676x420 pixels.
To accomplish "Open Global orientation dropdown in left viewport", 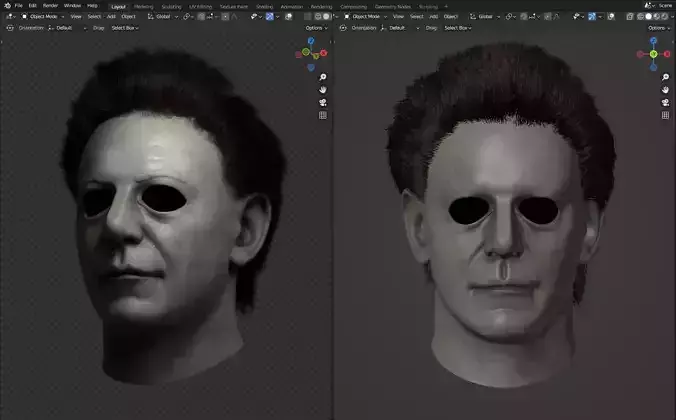I will (x=163, y=16).
